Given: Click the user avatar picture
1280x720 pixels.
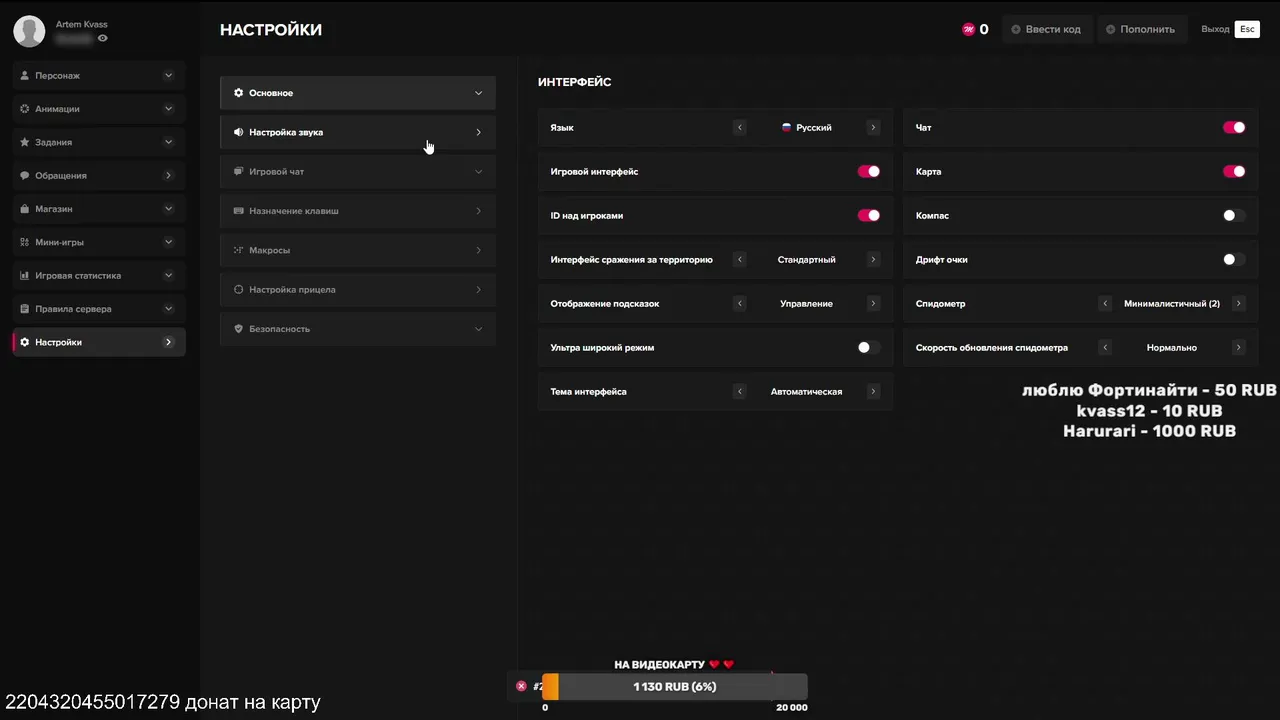Looking at the screenshot, I should 29,31.
